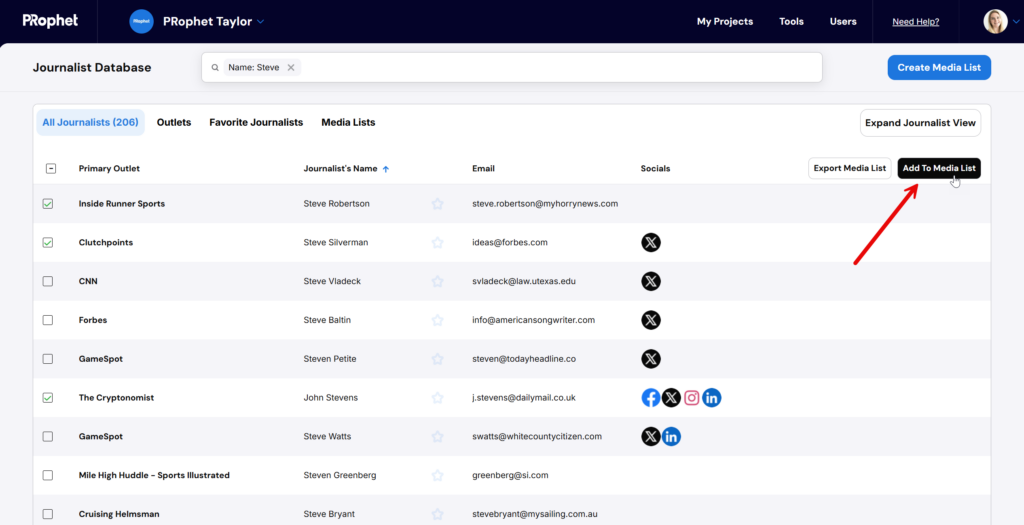
Task: Click The Cryptonomist outlet name
Action: pos(116,398)
